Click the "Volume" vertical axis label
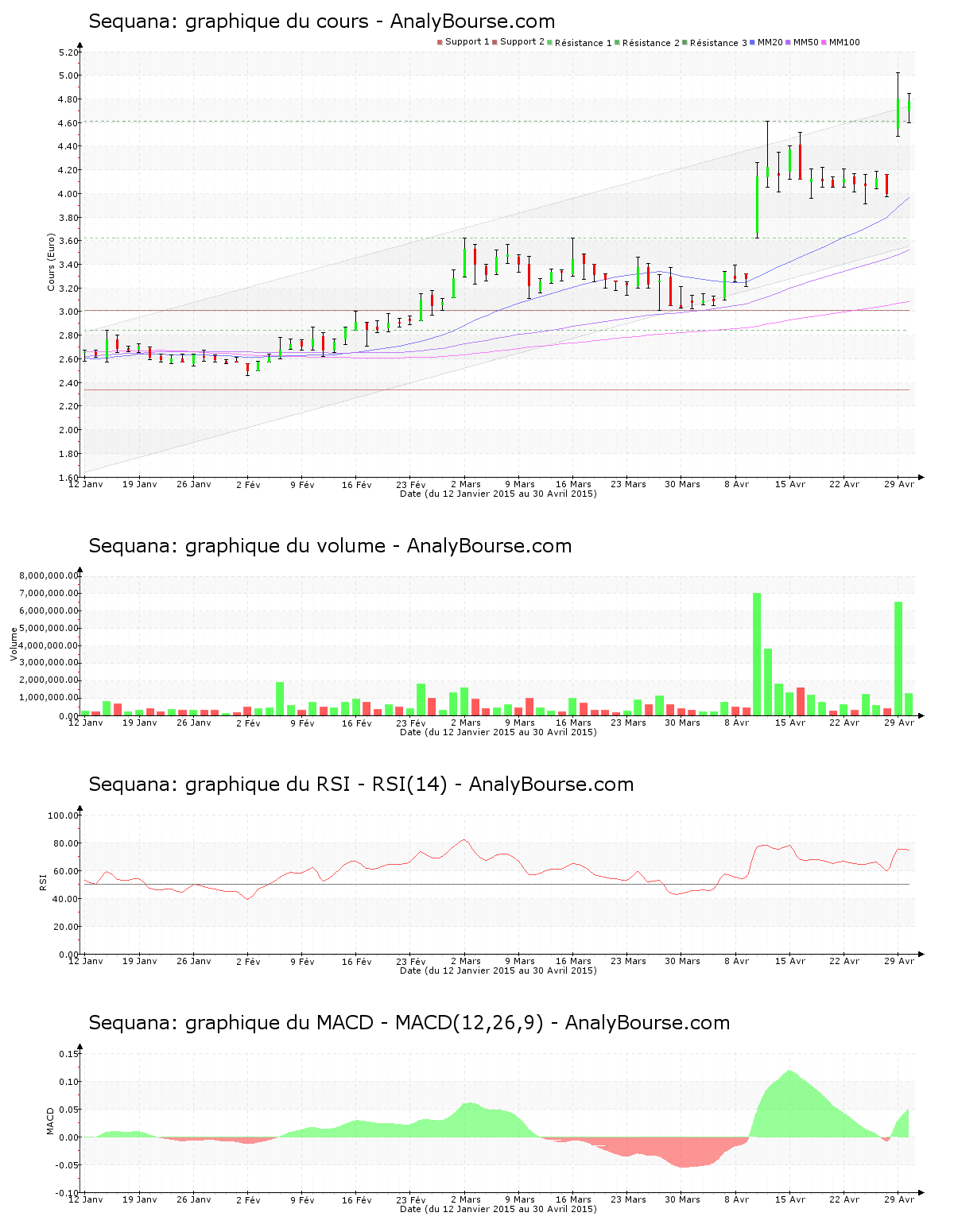954x1232 pixels. point(14,644)
